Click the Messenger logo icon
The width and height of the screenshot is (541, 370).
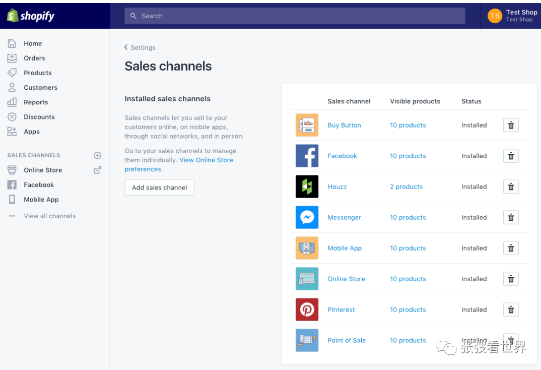click(x=307, y=217)
